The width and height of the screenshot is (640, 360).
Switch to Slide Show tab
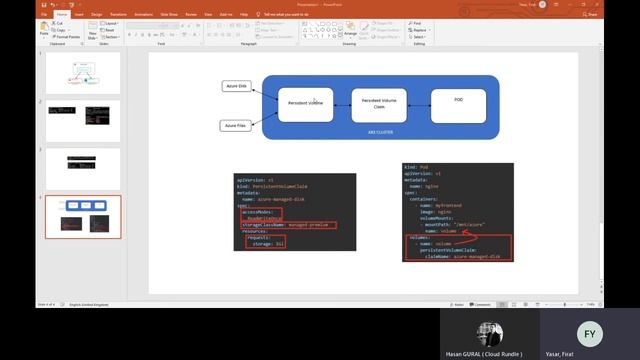pyautogui.click(x=169, y=14)
